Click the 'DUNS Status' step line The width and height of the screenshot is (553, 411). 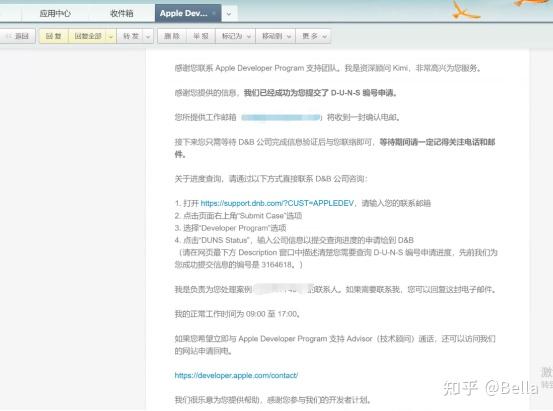coord(294,240)
